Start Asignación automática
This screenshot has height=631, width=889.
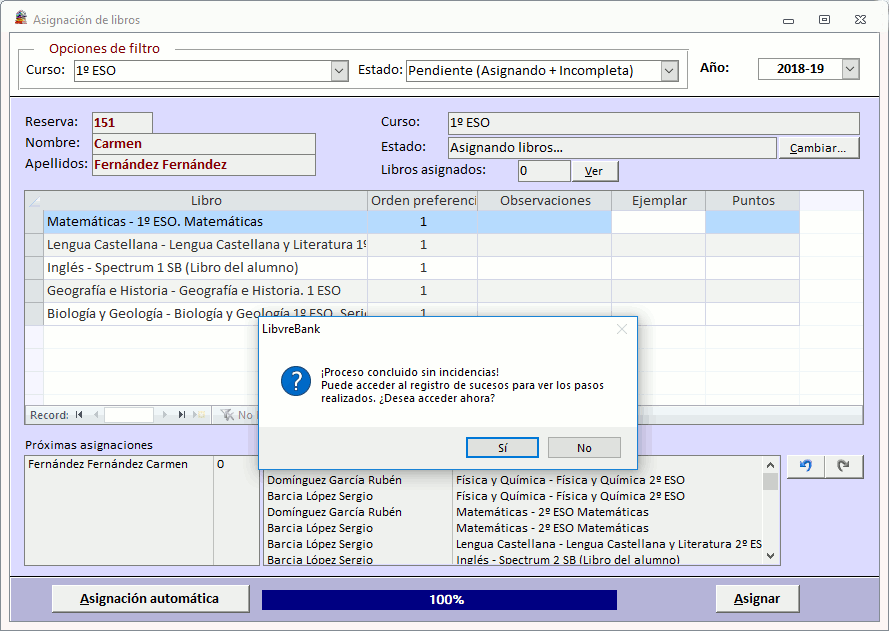coord(150,598)
